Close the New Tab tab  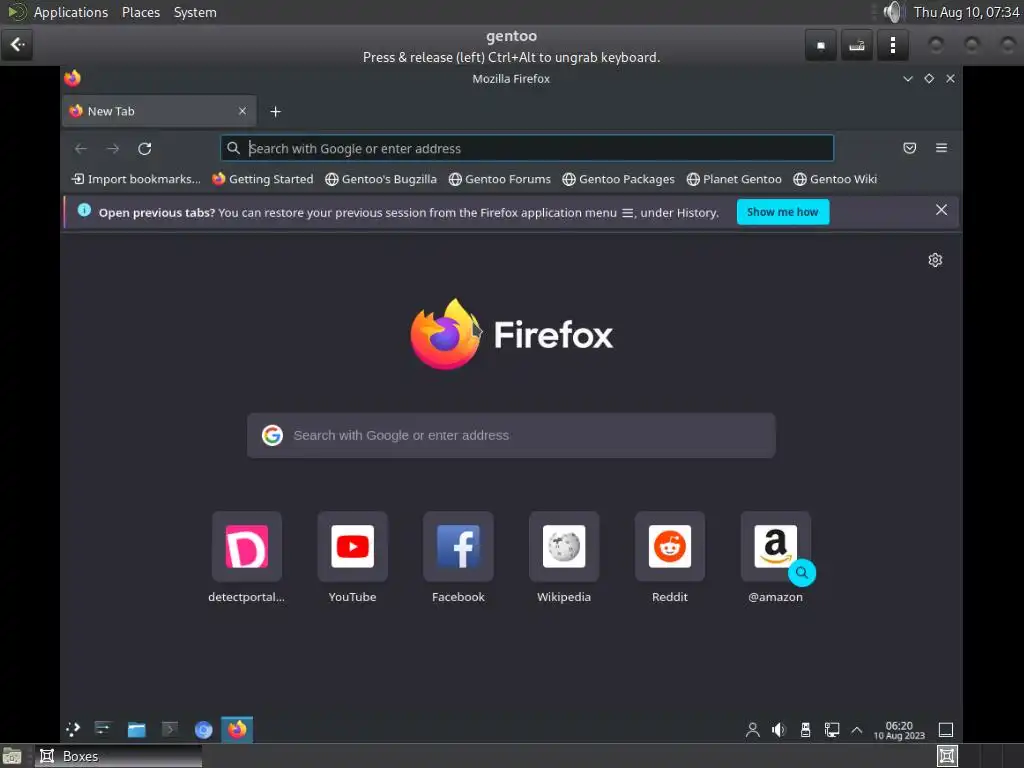point(242,111)
